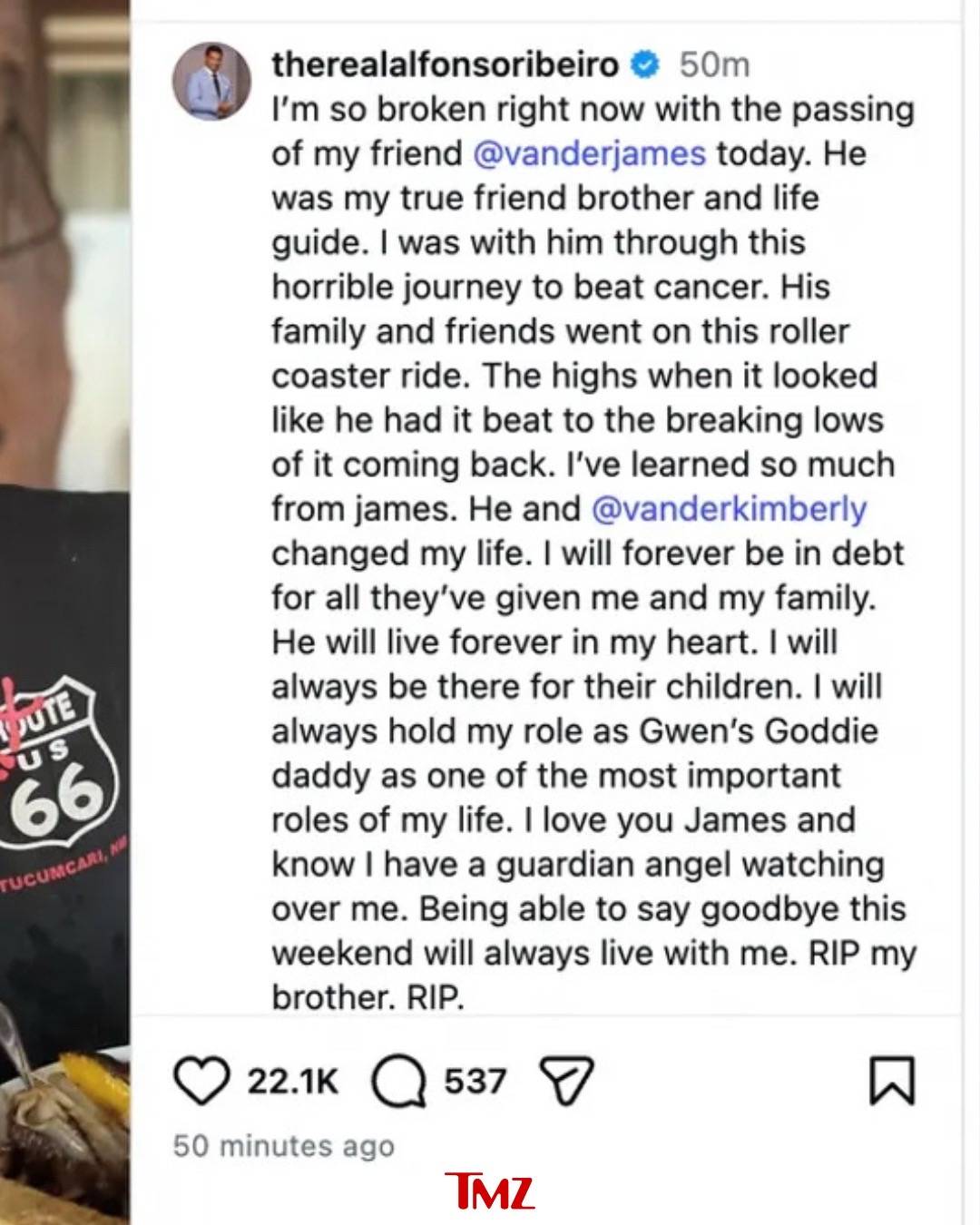Open the @vanderkimberly mention
Viewport: 980px width, 1225px height.
pyautogui.click(x=729, y=509)
